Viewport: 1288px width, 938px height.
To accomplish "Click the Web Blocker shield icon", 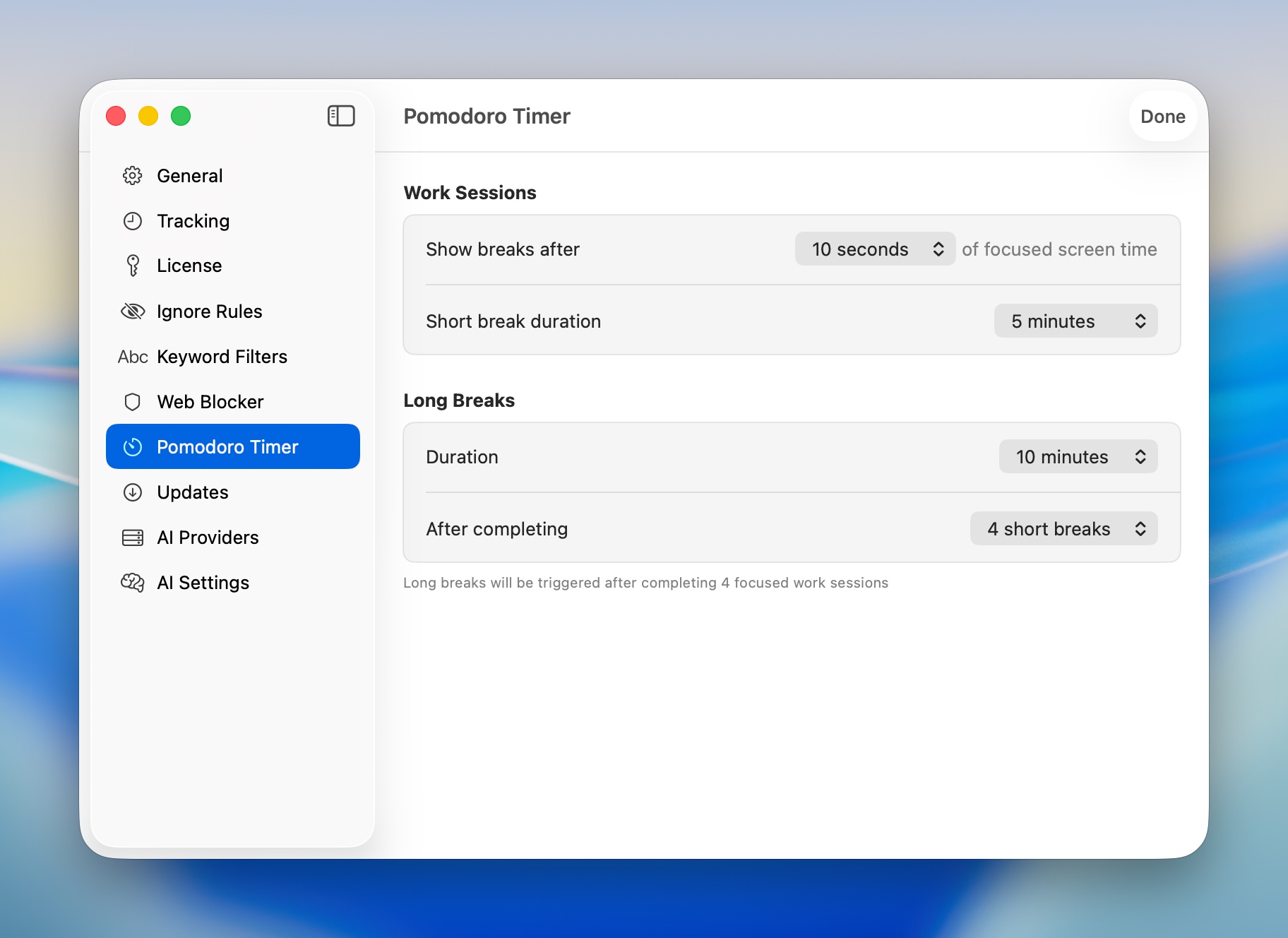I will coord(133,401).
